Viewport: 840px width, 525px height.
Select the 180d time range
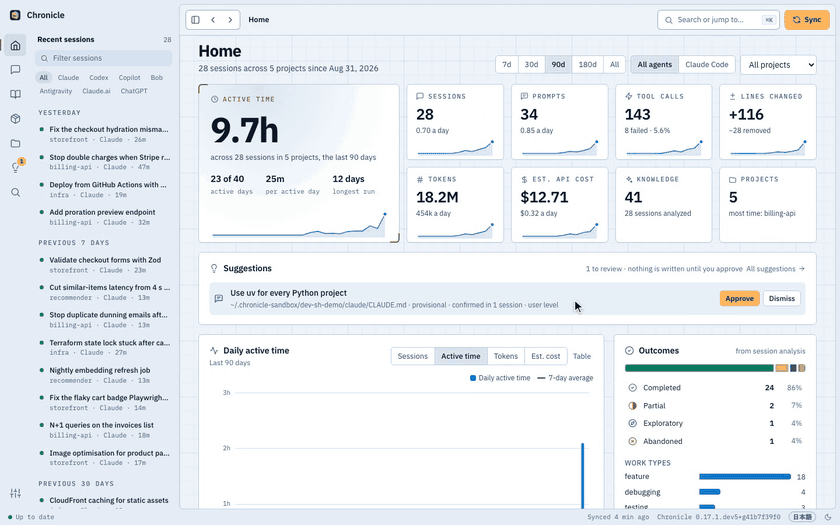coord(587,64)
